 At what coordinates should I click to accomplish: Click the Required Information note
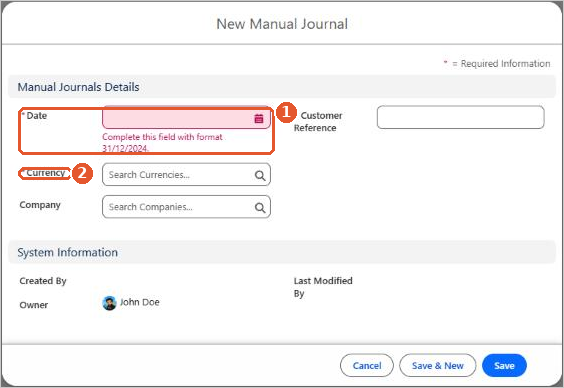click(x=497, y=64)
